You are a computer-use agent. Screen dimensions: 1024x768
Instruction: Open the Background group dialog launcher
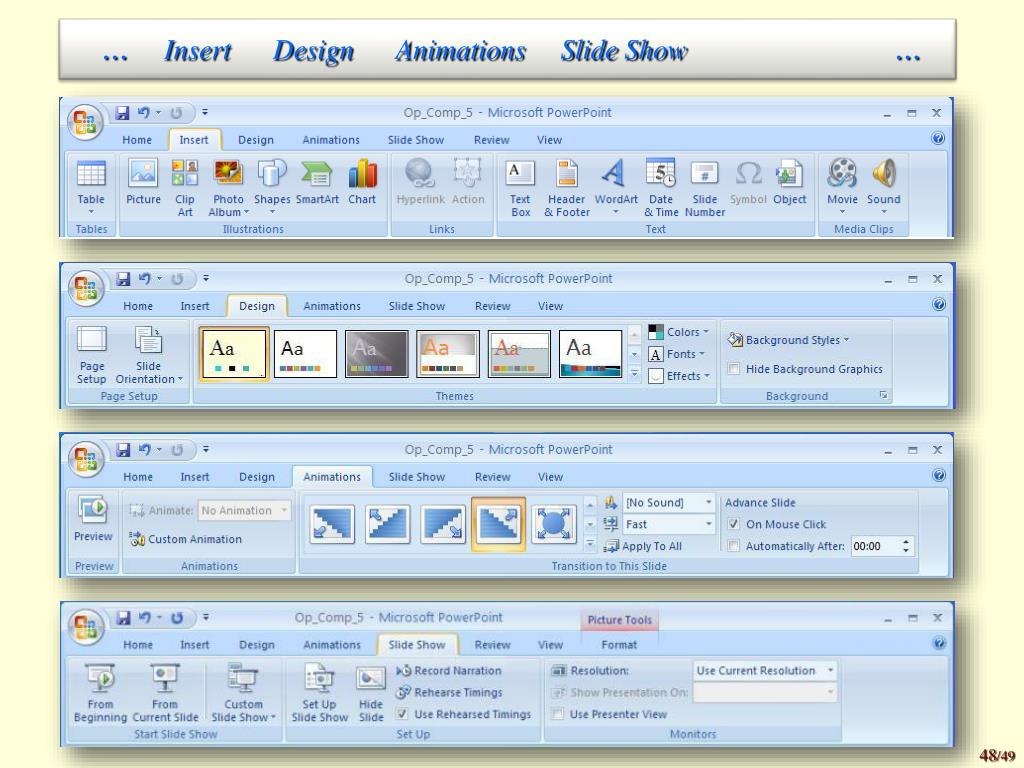pos(884,395)
